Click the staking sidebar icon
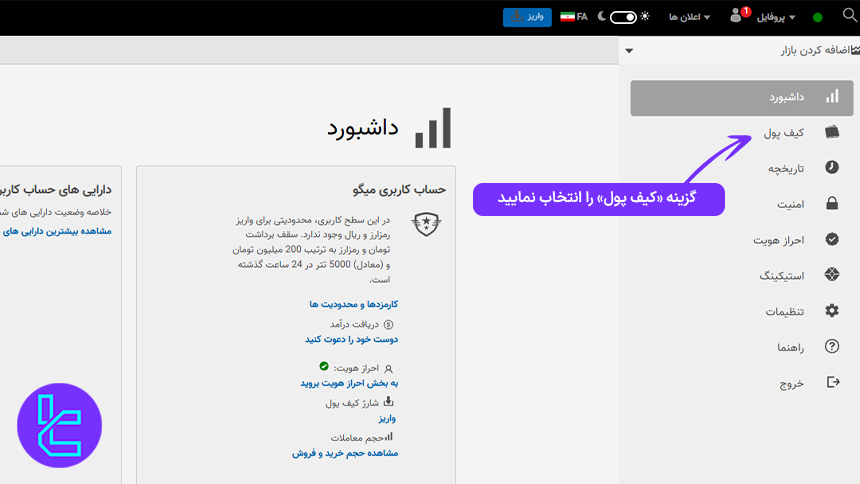This screenshot has width=860, height=484. (832, 274)
